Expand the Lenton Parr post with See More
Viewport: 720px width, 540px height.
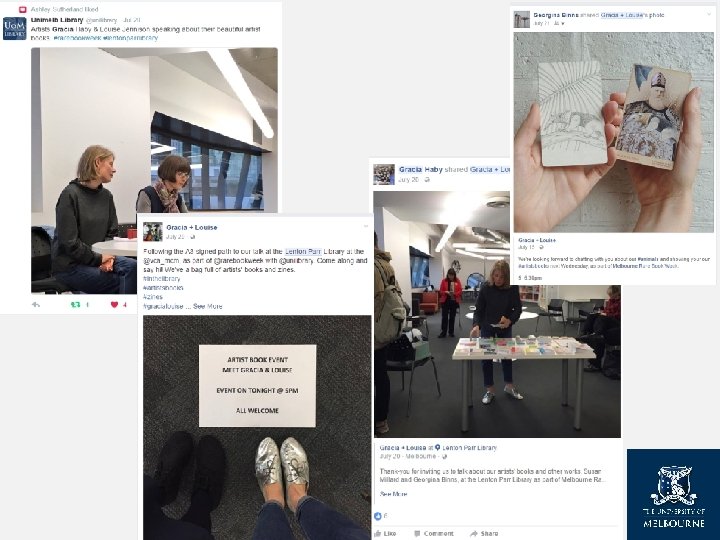(x=394, y=494)
